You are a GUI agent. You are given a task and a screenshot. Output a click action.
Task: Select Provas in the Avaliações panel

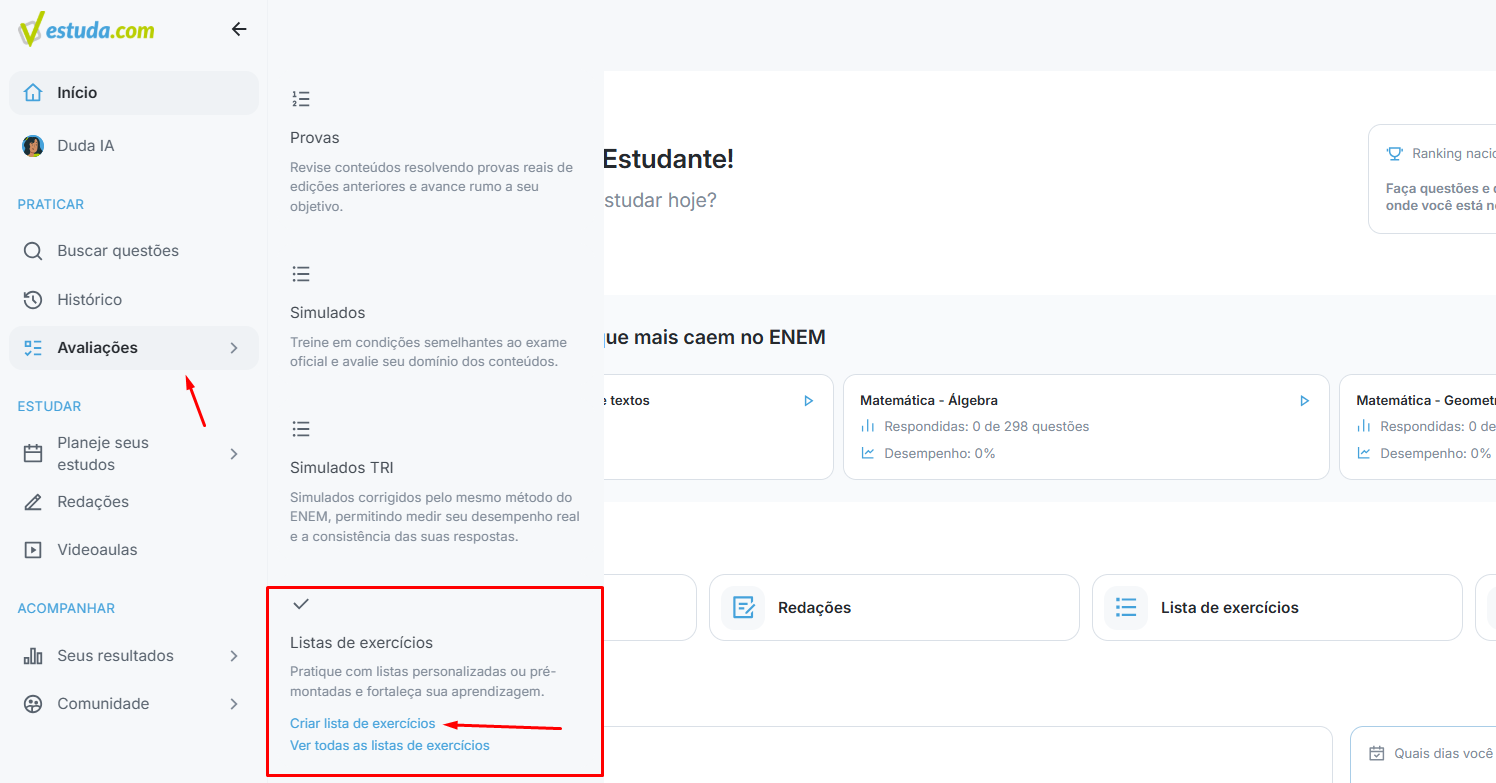pyautogui.click(x=315, y=138)
